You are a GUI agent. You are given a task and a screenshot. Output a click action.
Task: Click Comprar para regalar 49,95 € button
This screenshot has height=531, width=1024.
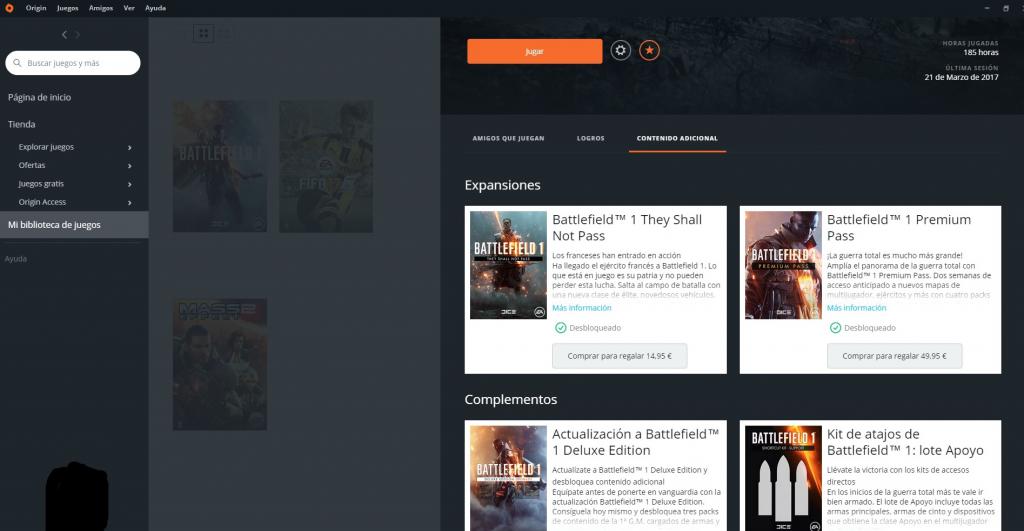click(894, 356)
